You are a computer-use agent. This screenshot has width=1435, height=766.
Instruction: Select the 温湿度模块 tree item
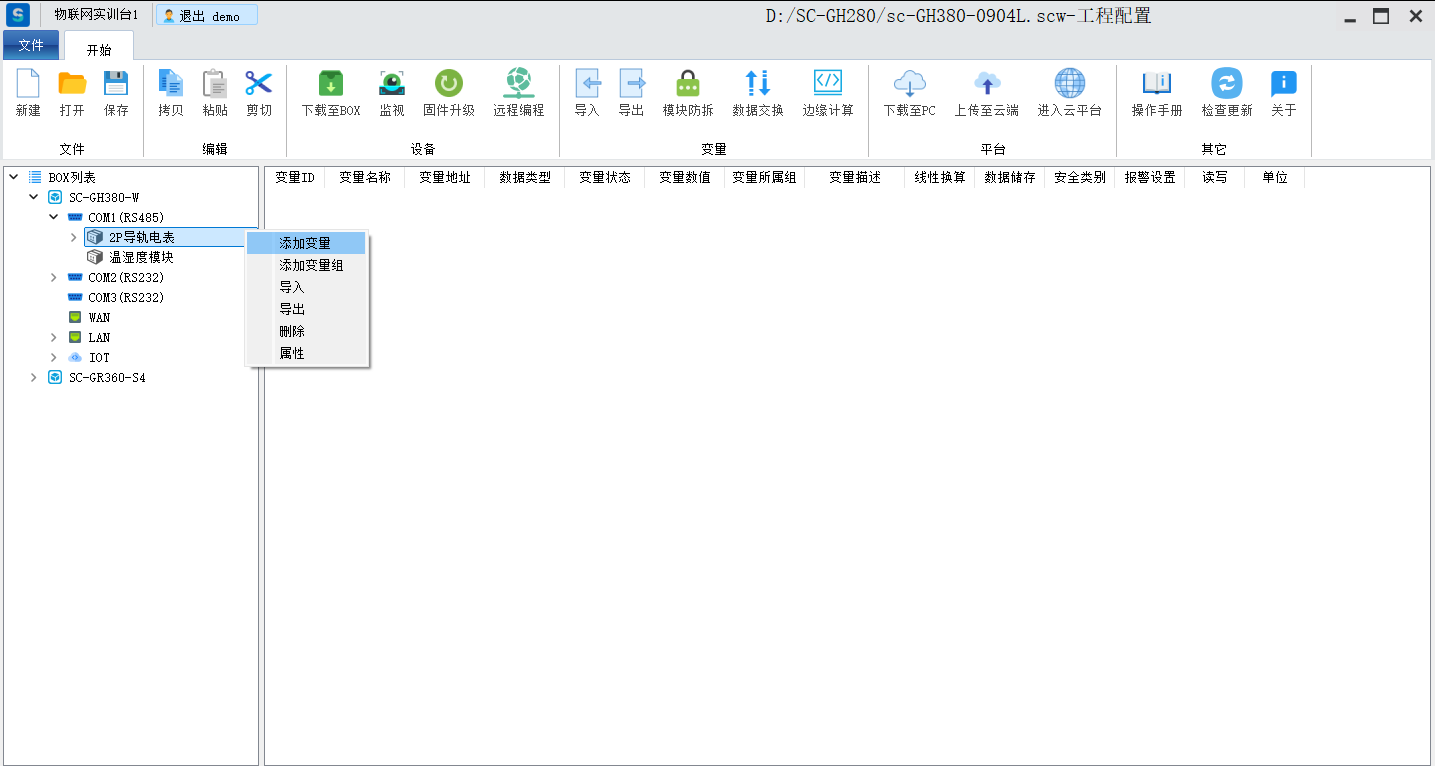141,257
